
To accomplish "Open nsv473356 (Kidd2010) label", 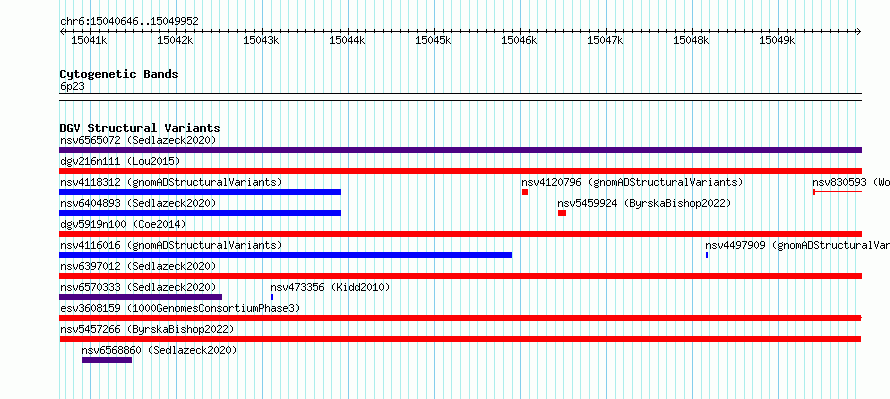I will point(330,287).
